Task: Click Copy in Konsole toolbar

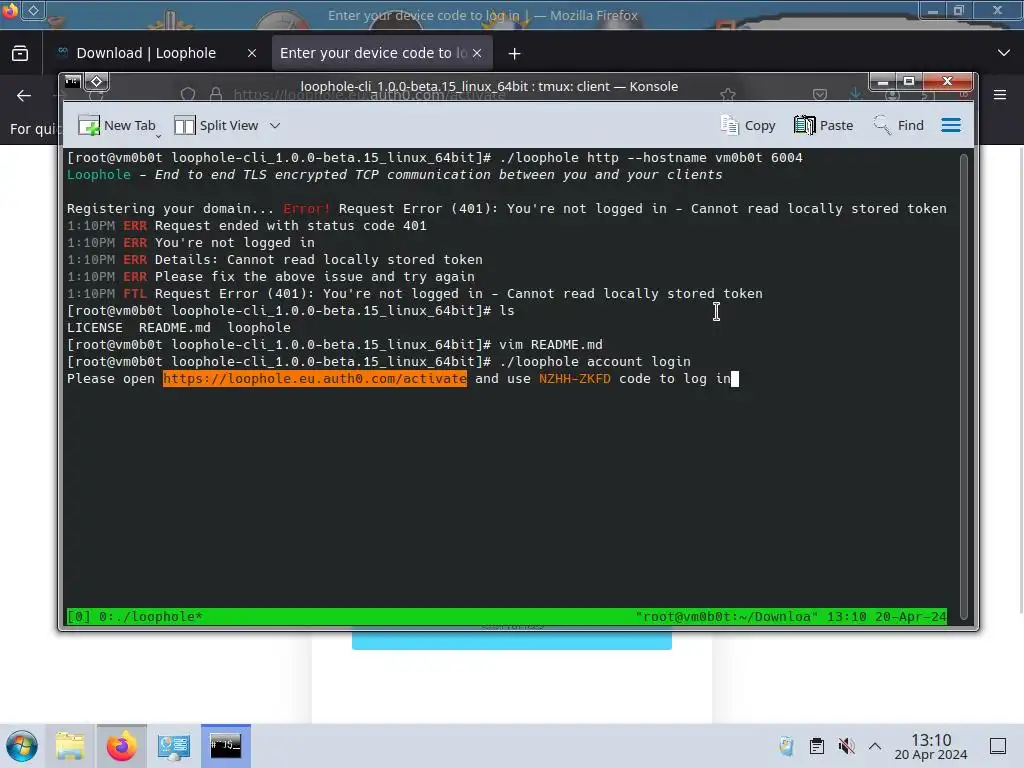Action: pos(748,125)
